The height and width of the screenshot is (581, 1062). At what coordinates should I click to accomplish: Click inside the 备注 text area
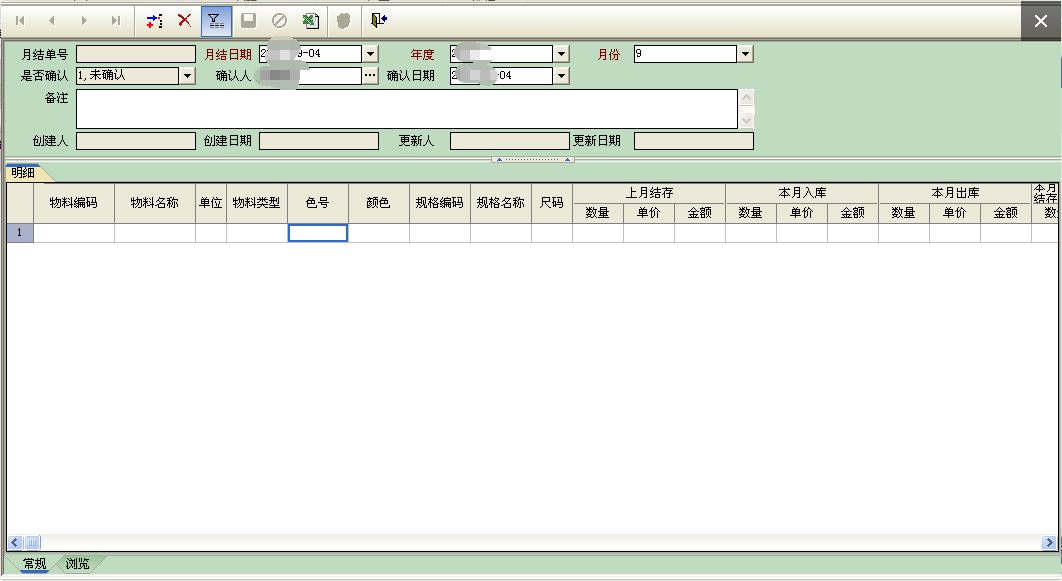(x=406, y=109)
